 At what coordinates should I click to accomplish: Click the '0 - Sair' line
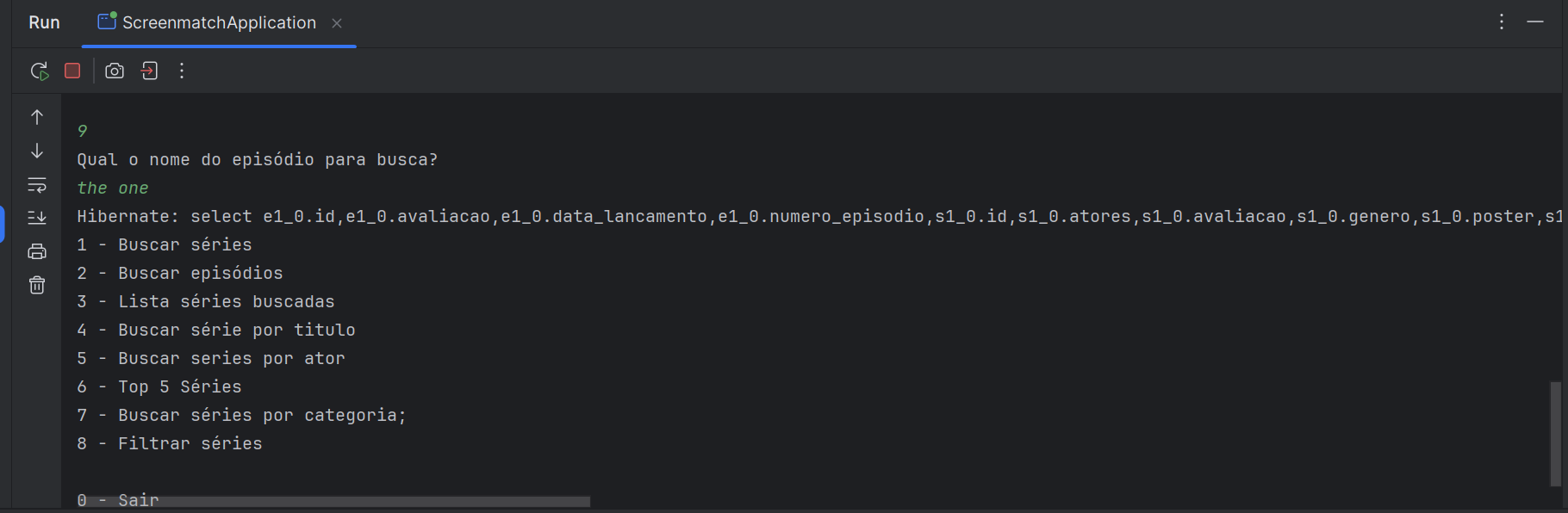click(118, 500)
